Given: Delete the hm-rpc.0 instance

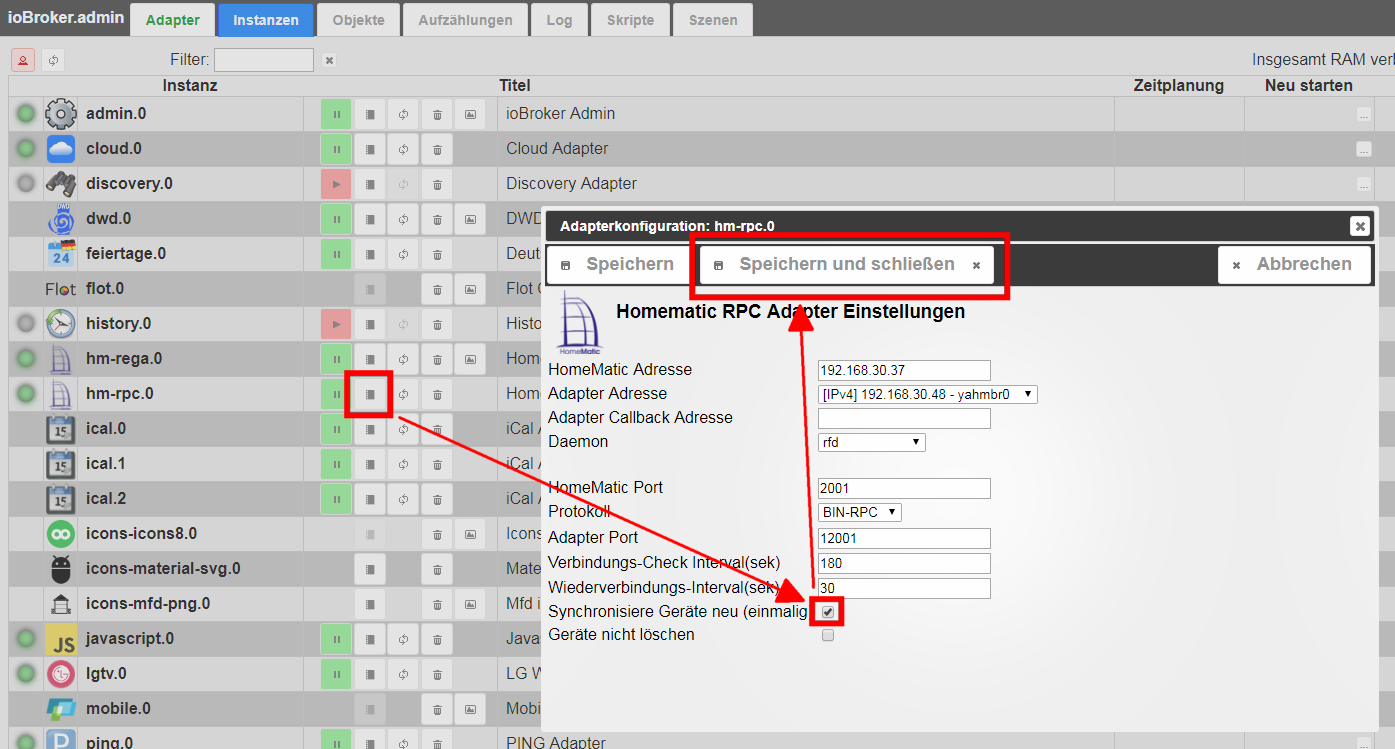Looking at the screenshot, I should (x=437, y=394).
